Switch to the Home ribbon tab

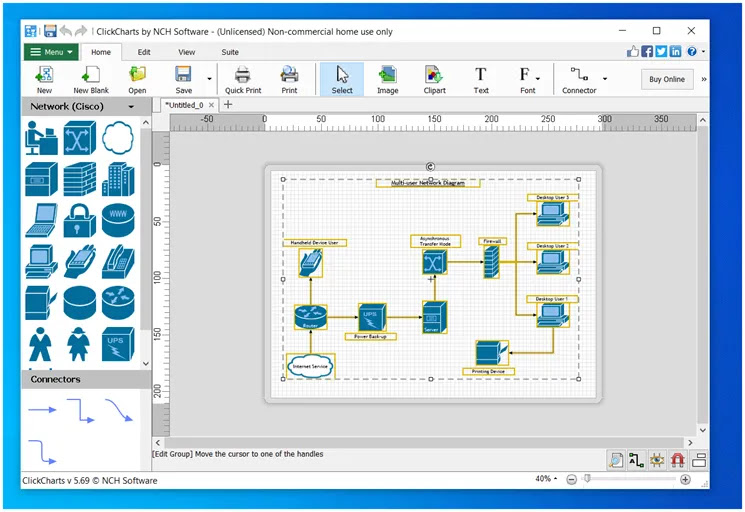[101, 52]
